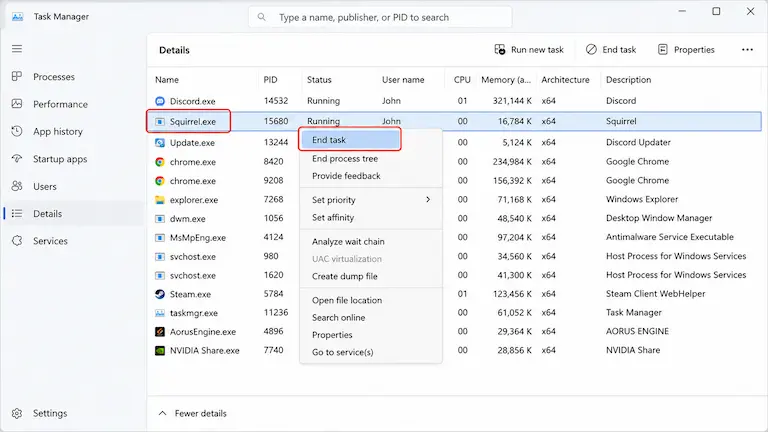Sort by the Name column header

click(x=167, y=80)
